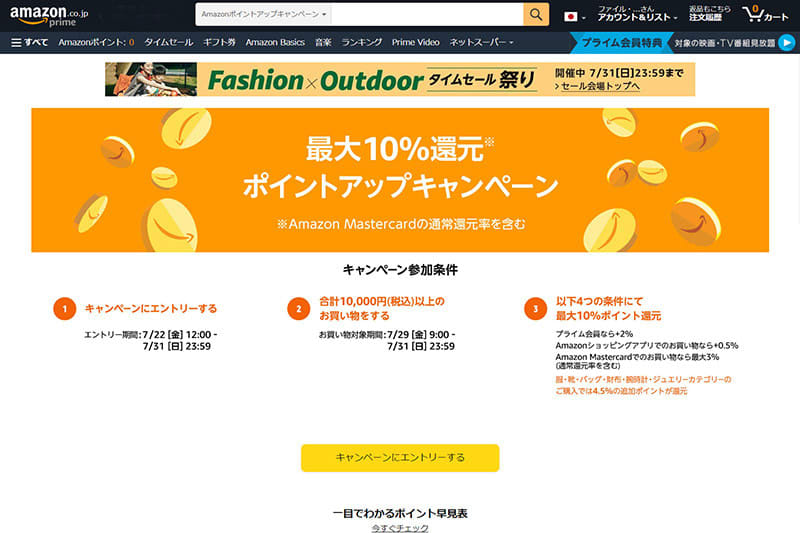This screenshot has width=800, height=533.
Task: Click the 最大10%還元 campaign banner
Action: click(400, 180)
